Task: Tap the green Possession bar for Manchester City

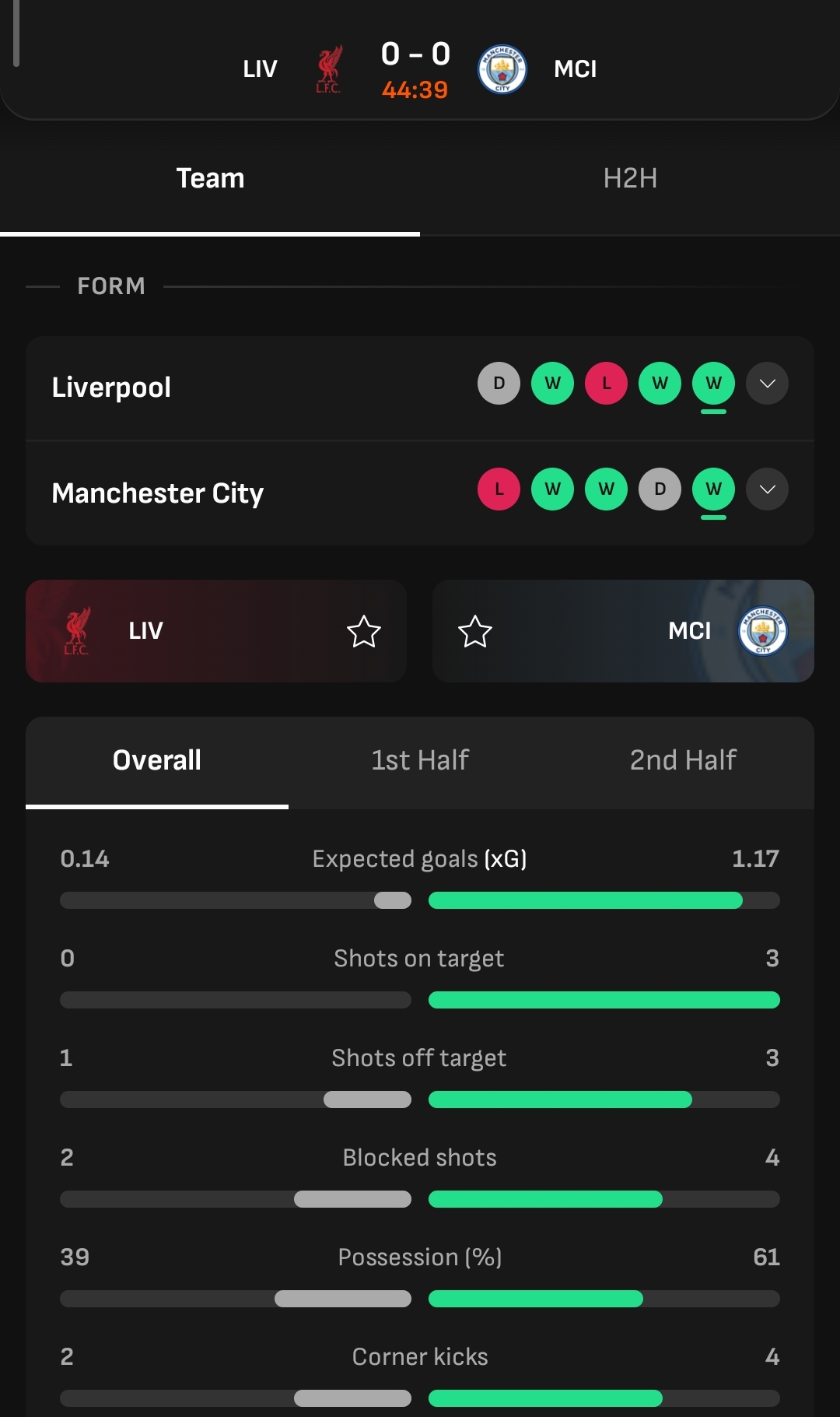Action: click(536, 1299)
